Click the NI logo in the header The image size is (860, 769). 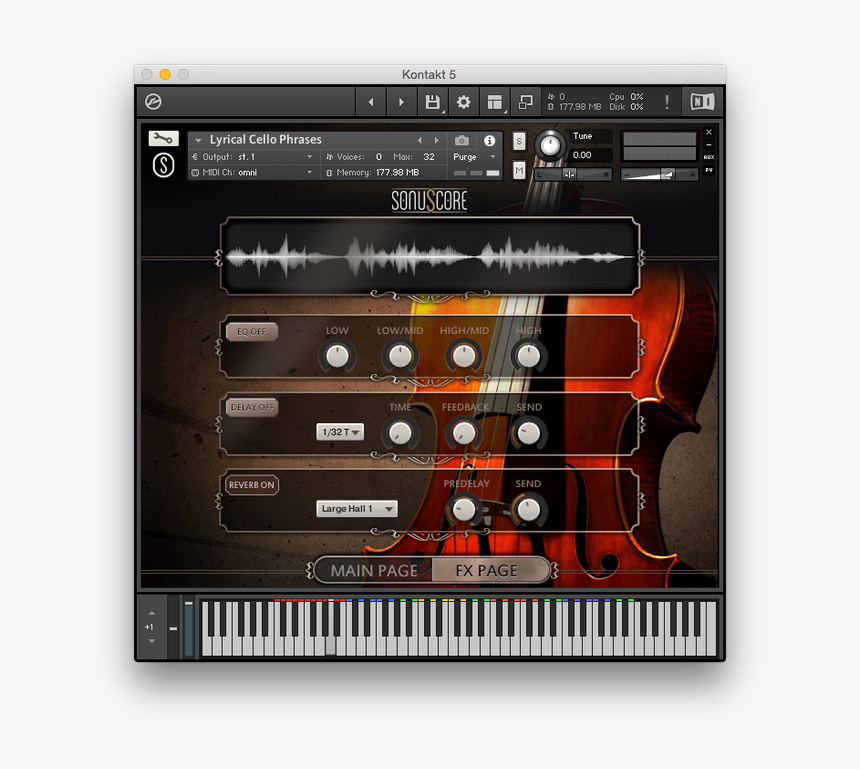(702, 102)
